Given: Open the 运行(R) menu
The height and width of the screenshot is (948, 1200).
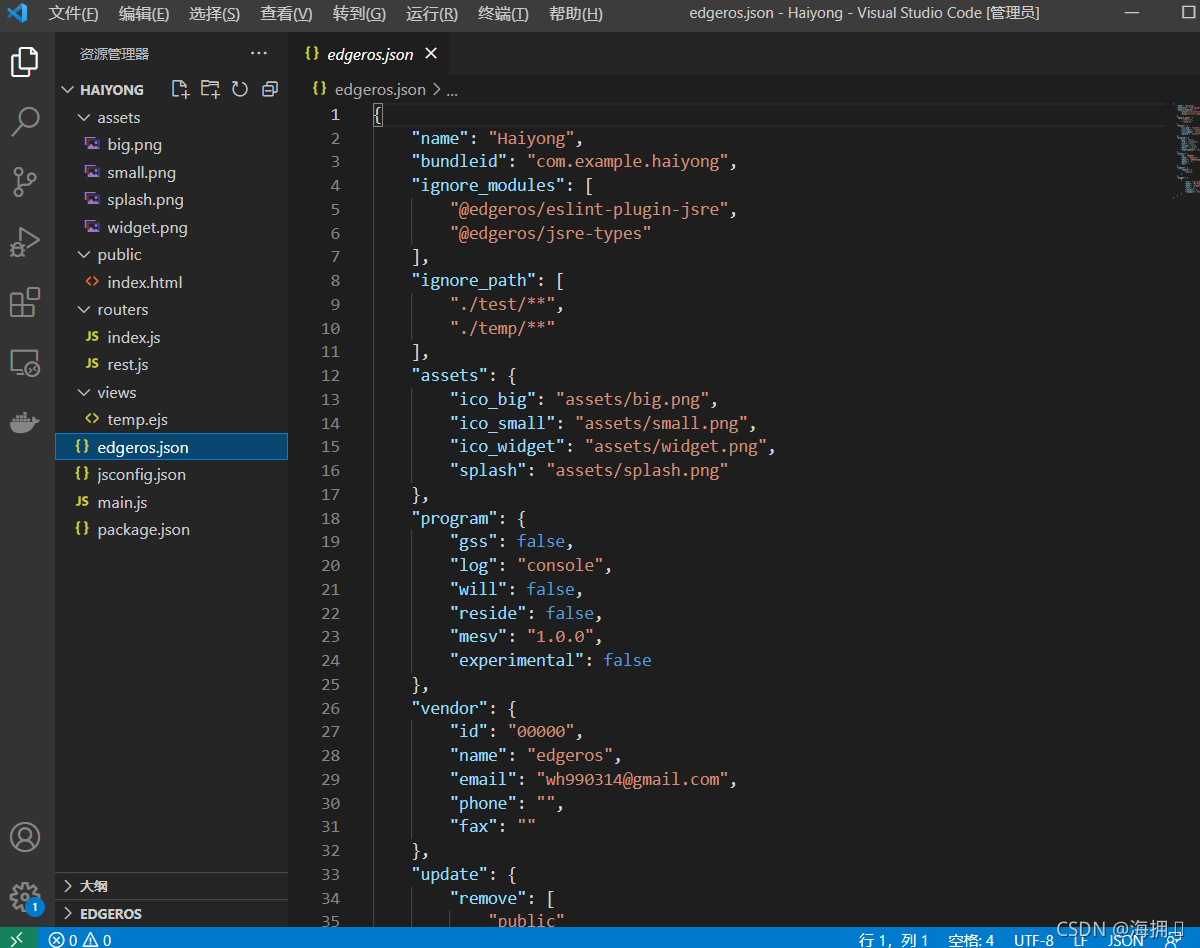Looking at the screenshot, I should [x=432, y=14].
